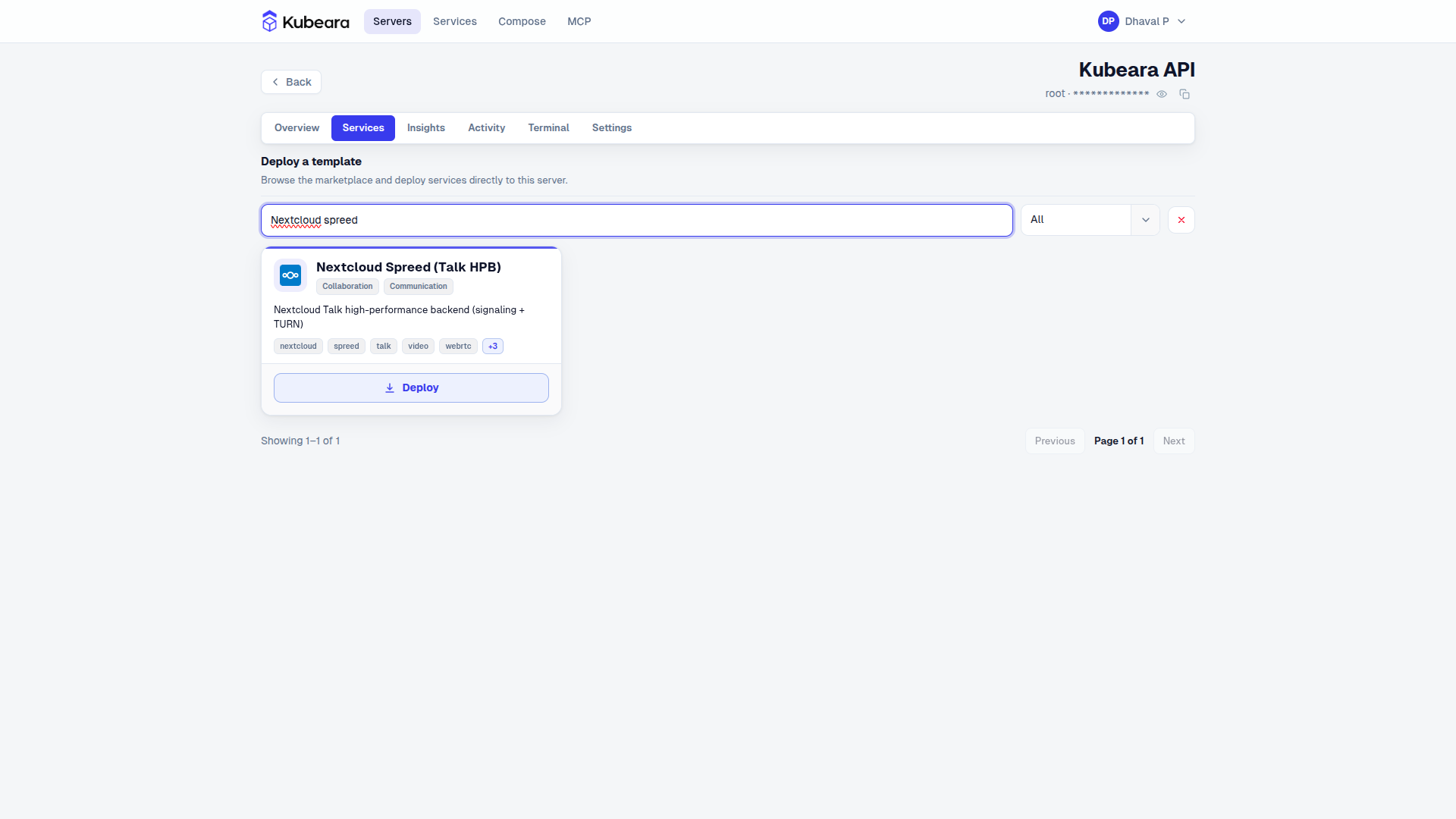Clear search filters with red X button
The image size is (1456, 819).
[1181, 220]
